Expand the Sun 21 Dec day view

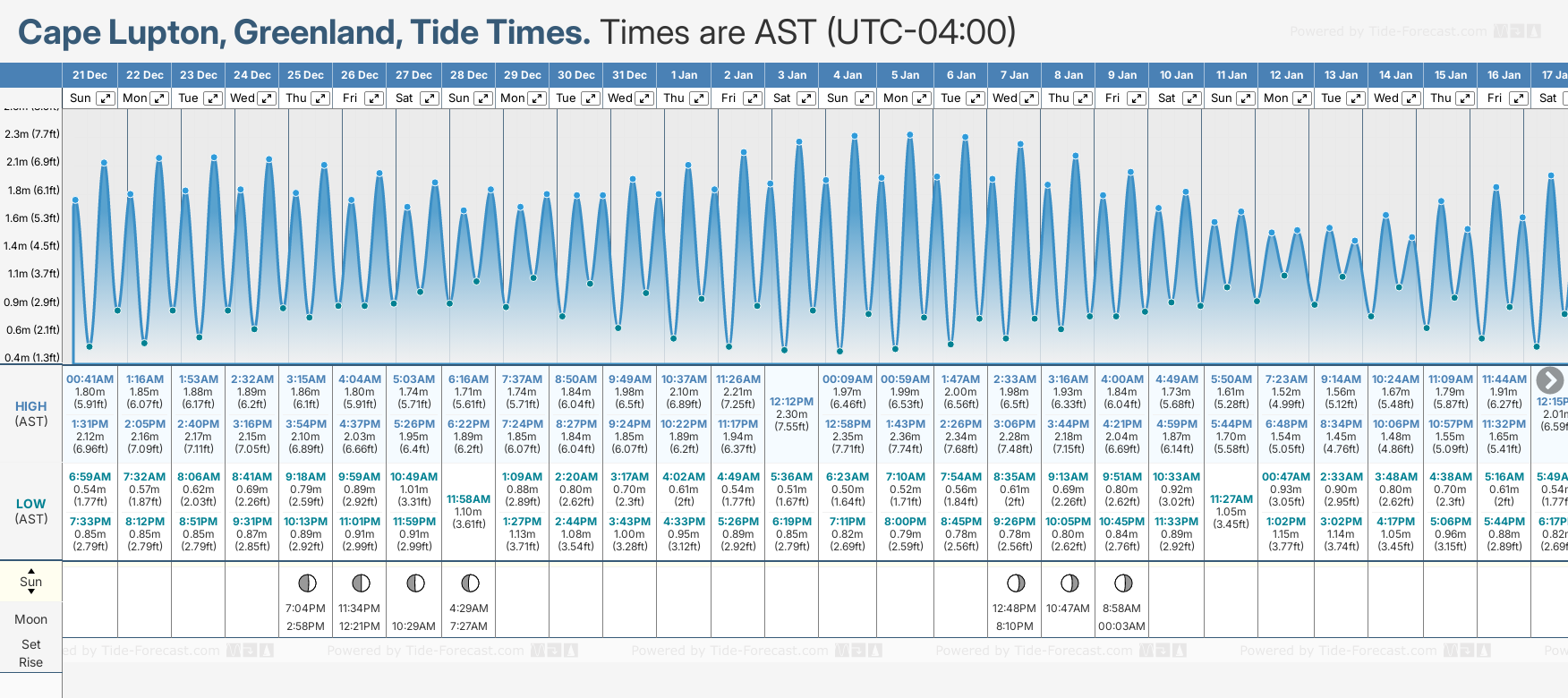click(x=106, y=98)
